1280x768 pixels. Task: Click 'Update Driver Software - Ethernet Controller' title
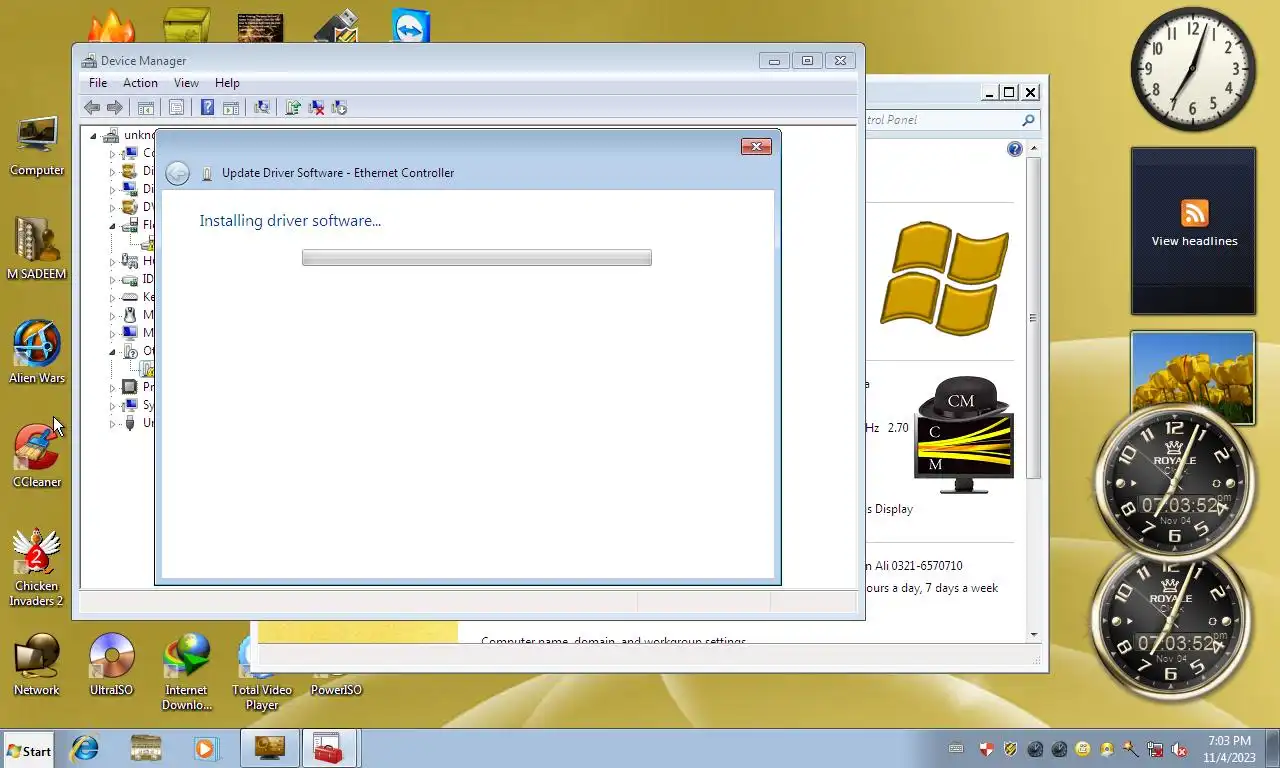338,173
